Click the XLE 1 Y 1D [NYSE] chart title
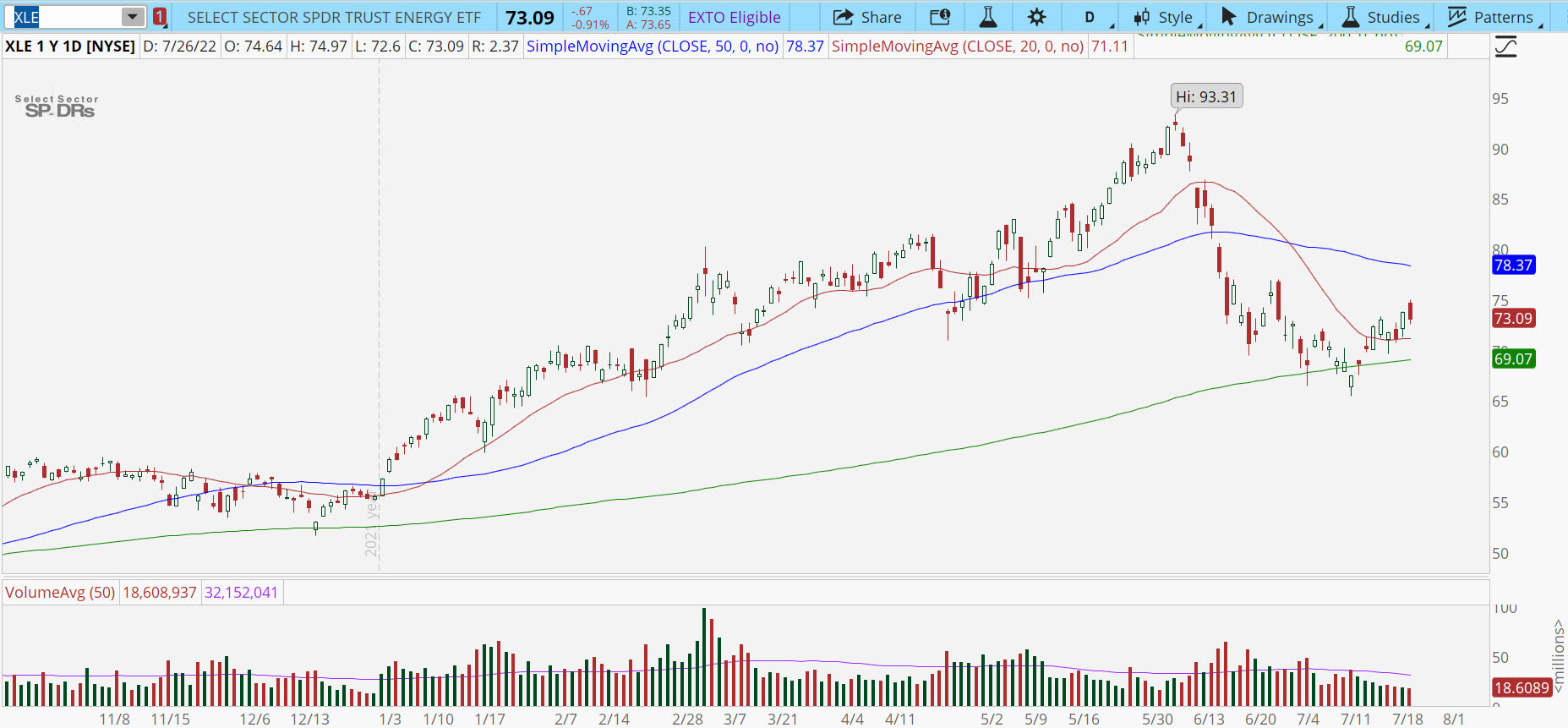 click(x=70, y=46)
